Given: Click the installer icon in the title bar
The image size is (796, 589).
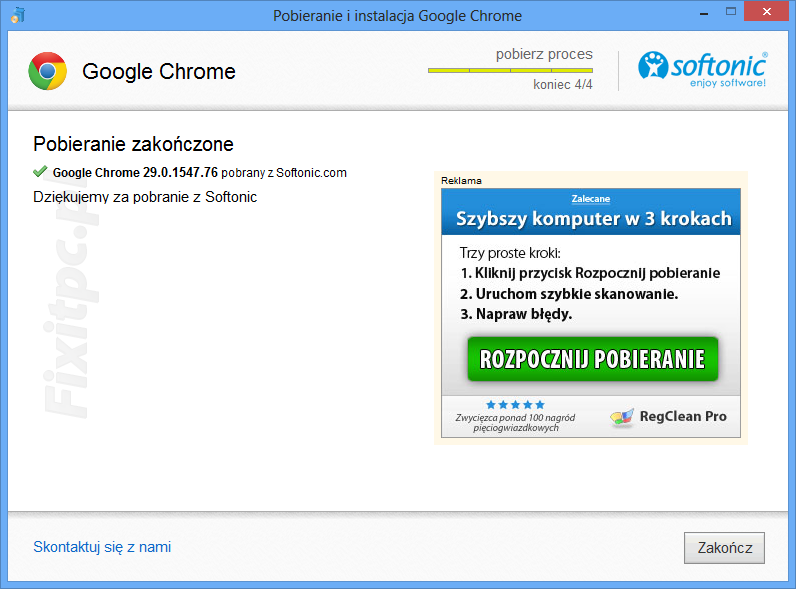Looking at the screenshot, I should tap(18, 15).
